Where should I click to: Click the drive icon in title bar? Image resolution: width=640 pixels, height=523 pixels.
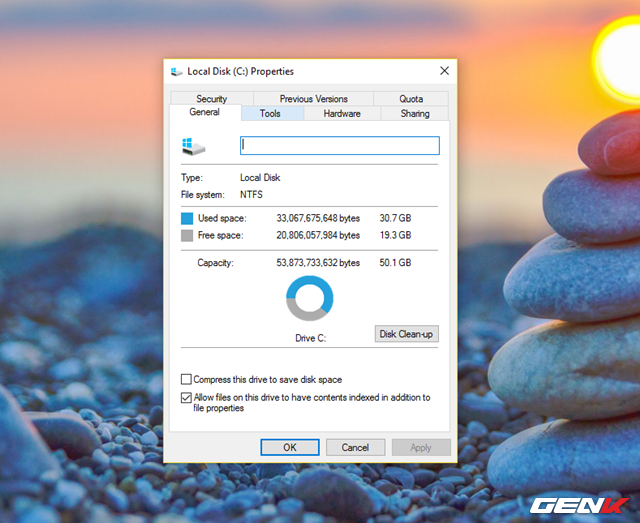pyautogui.click(x=176, y=72)
